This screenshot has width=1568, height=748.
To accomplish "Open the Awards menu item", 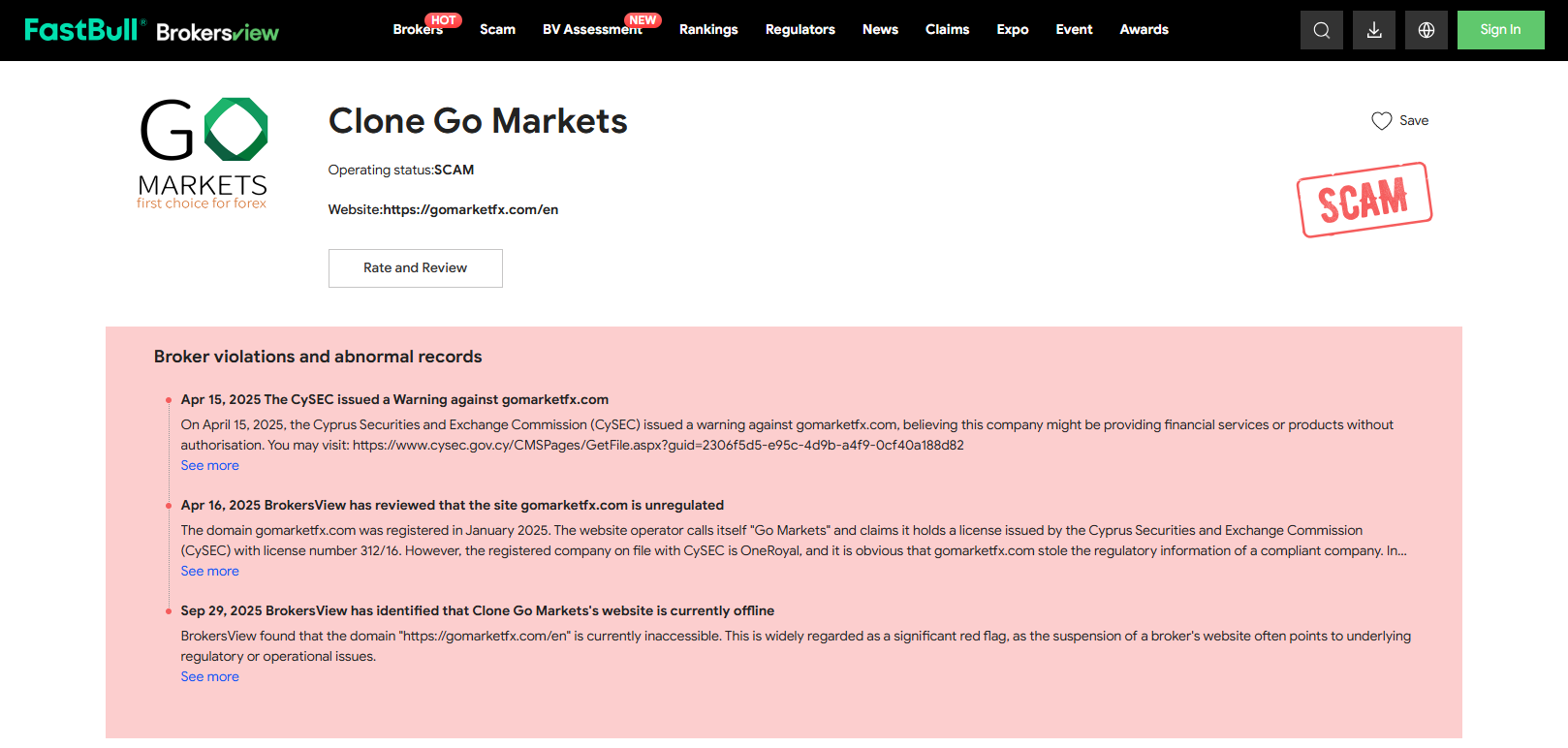I will [x=1144, y=30].
